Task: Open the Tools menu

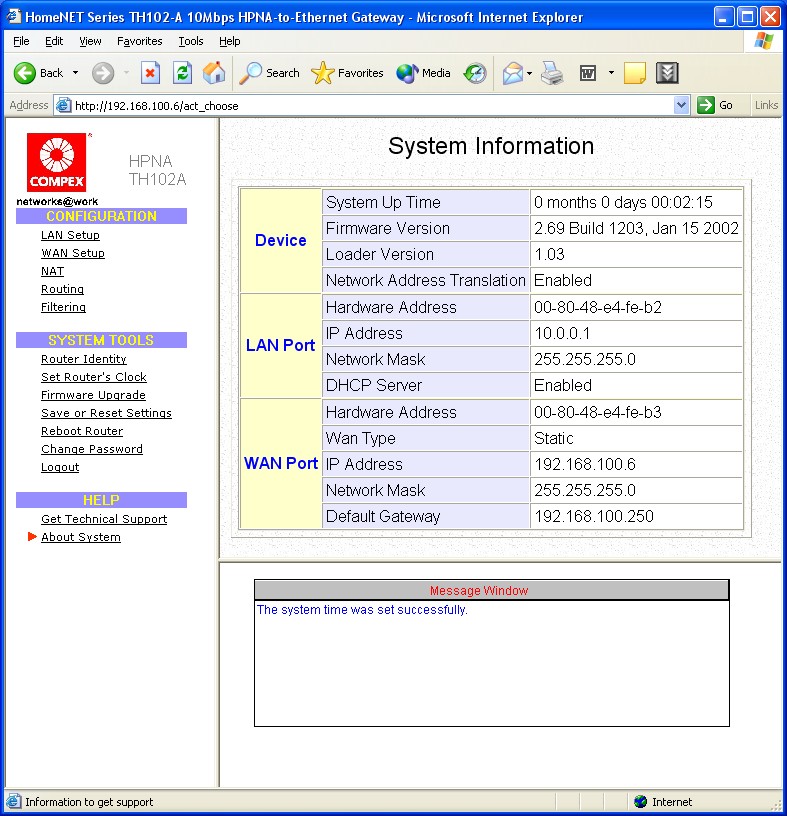Action: pos(191,41)
